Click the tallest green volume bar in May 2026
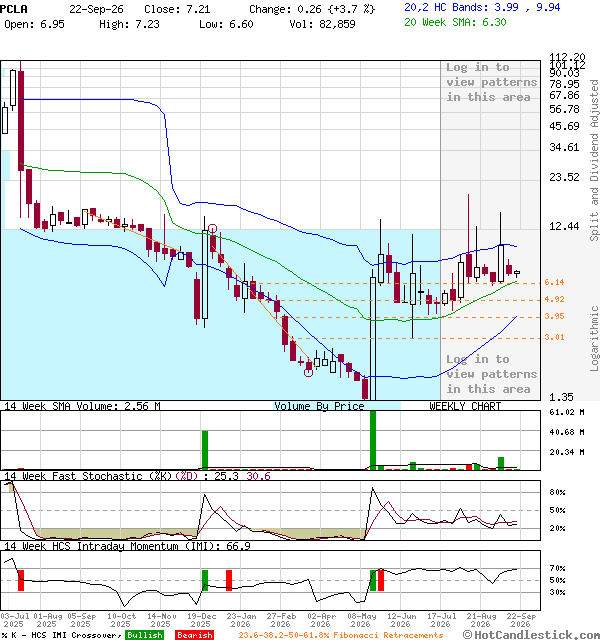 373,440
